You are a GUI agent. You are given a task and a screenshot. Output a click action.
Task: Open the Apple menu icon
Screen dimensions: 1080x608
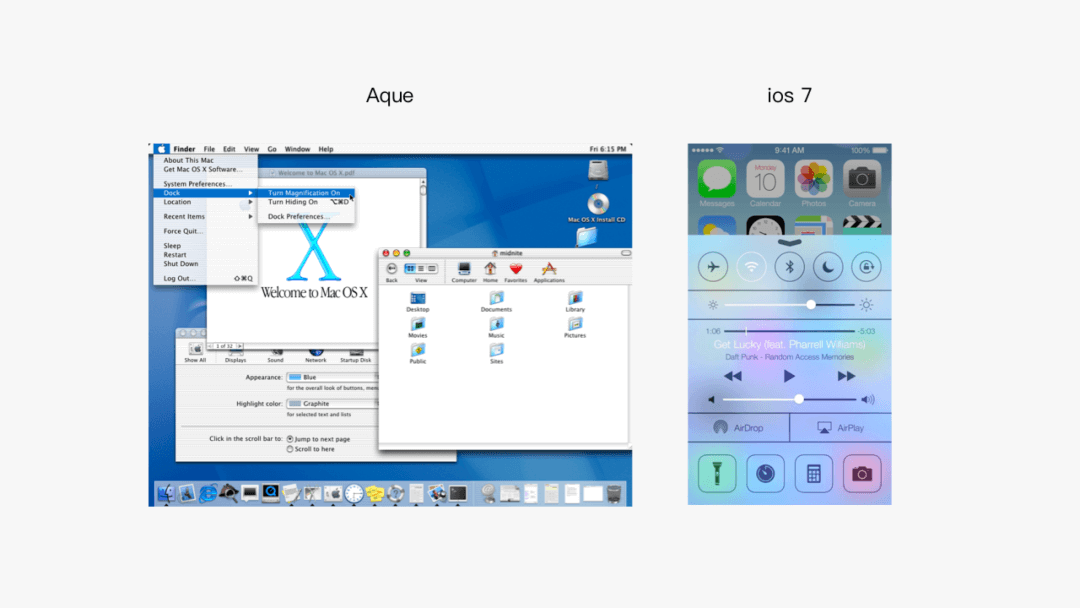[x=161, y=149]
